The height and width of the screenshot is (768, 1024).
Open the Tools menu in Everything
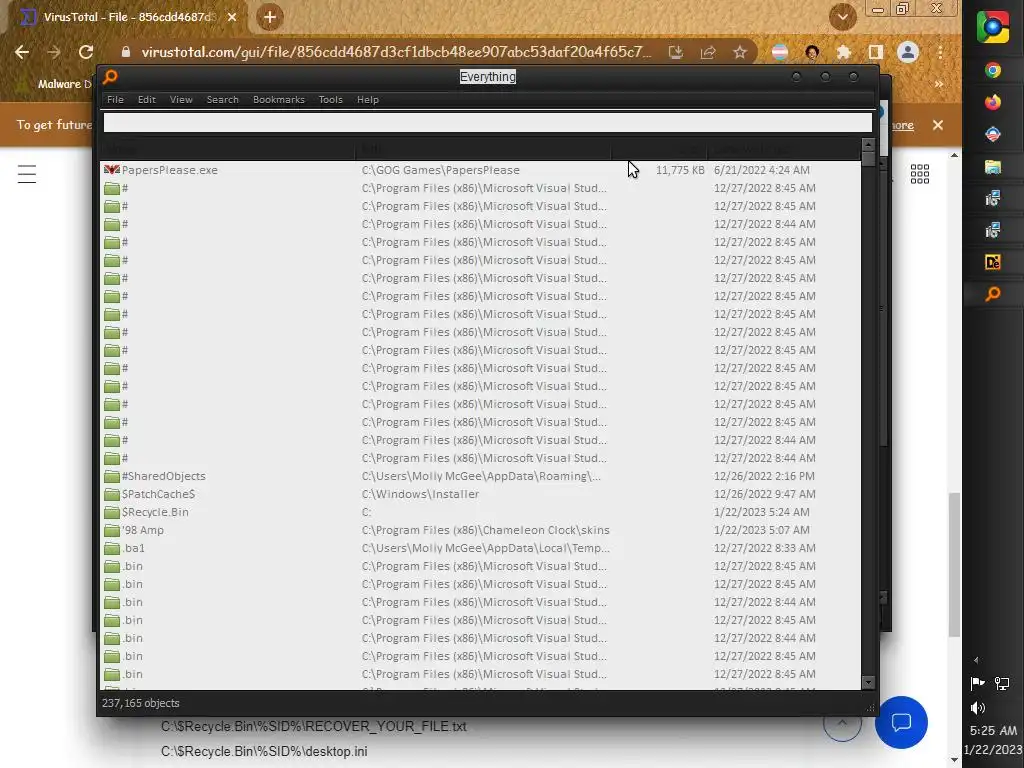(330, 99)
